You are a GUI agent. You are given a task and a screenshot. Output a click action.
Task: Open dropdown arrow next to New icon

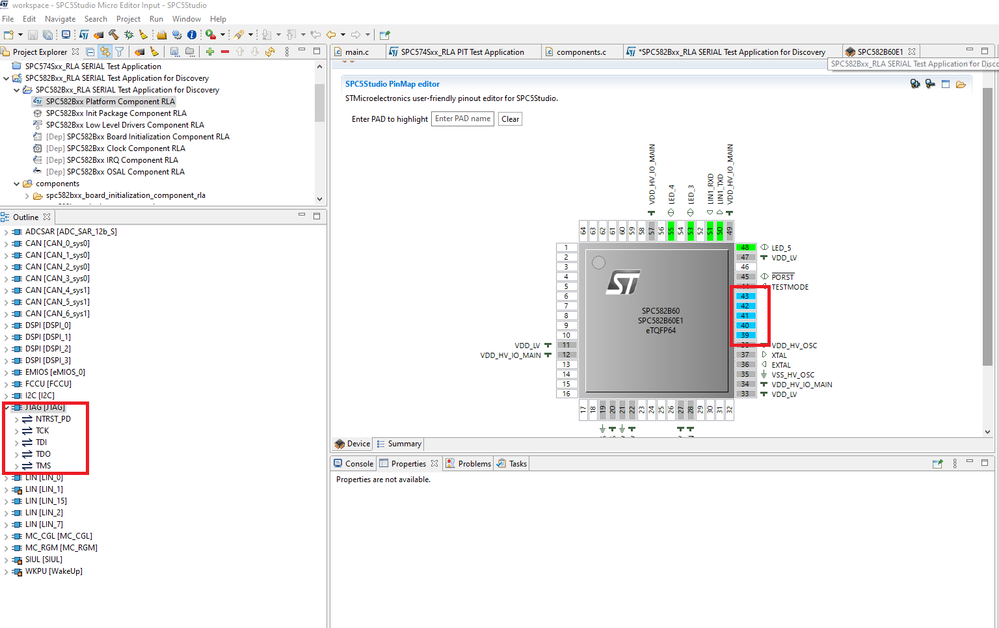(x=20, y=35)
